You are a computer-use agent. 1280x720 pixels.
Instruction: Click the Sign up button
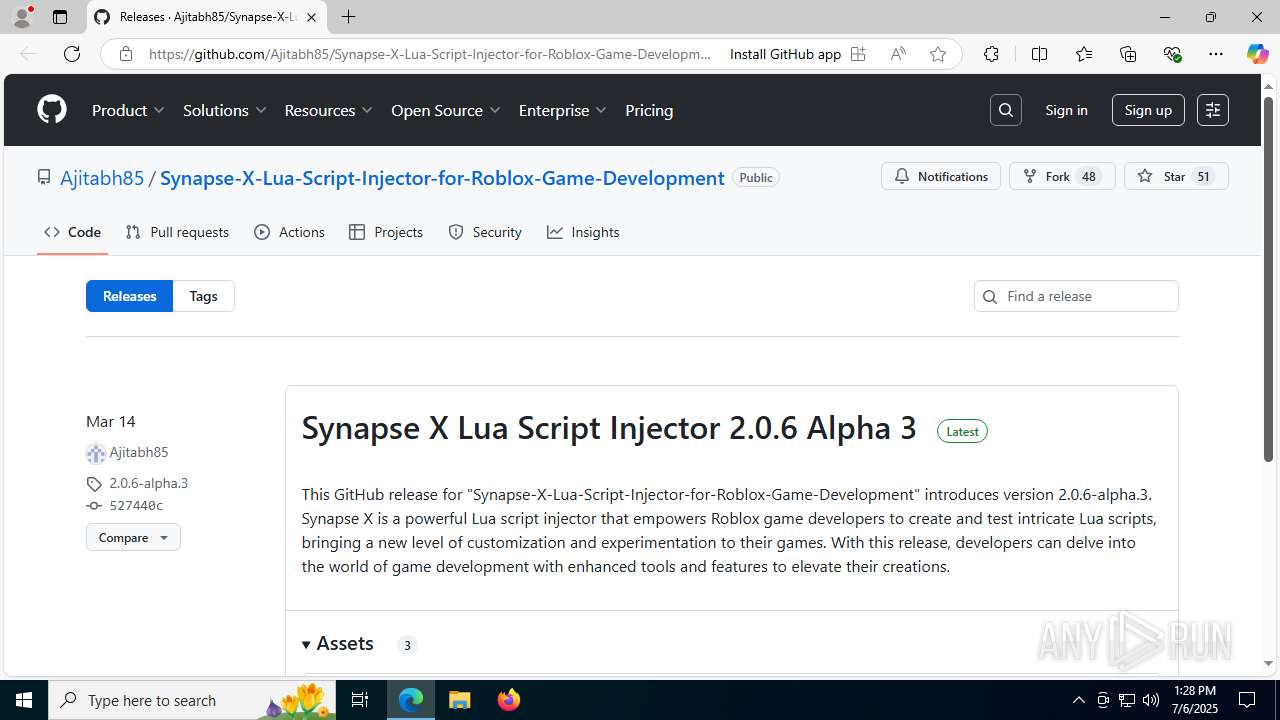[1148, 110]
